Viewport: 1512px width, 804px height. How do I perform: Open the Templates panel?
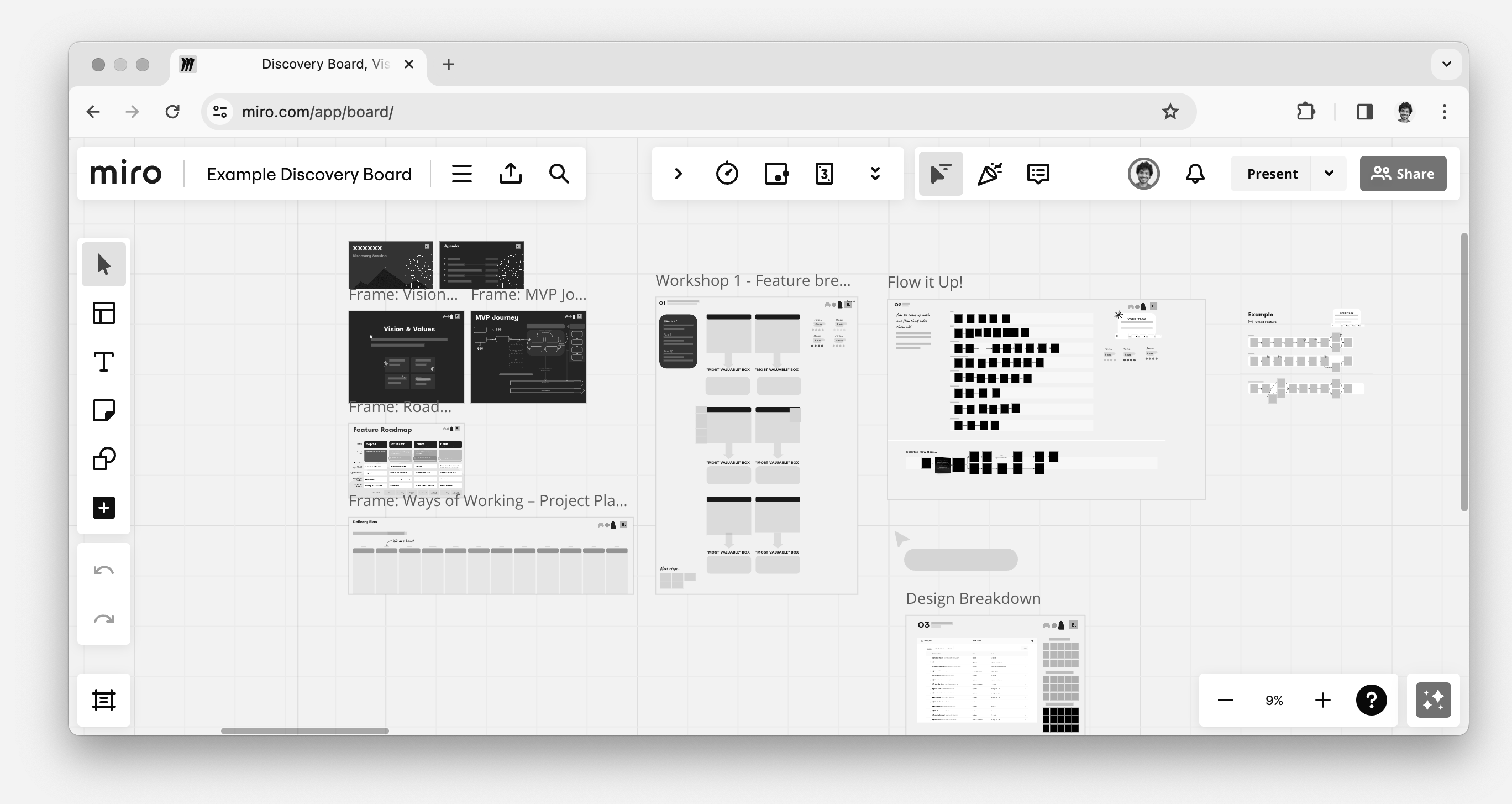(x=104, y=312)
